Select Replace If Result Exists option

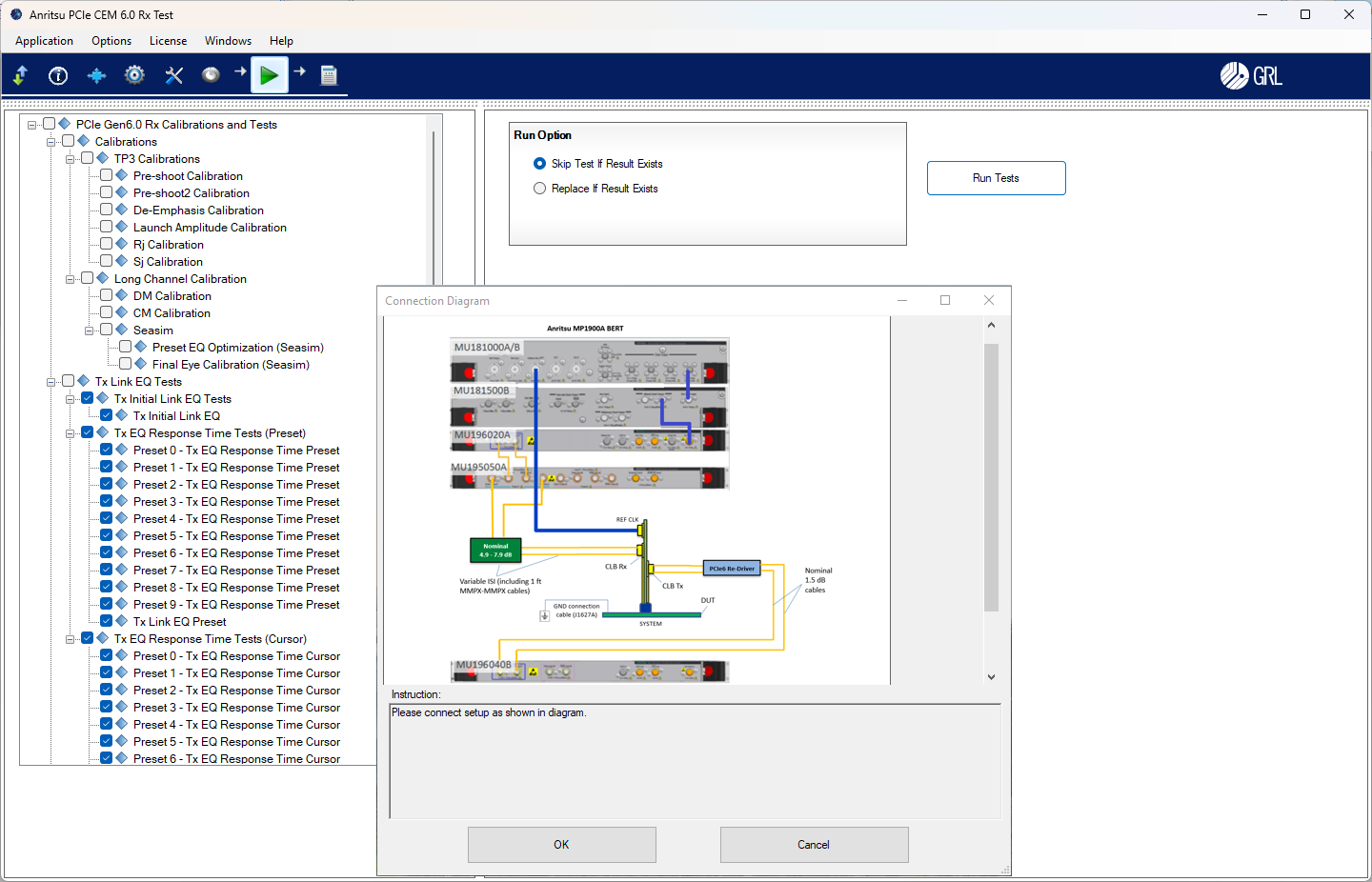(x=540, y=188)
